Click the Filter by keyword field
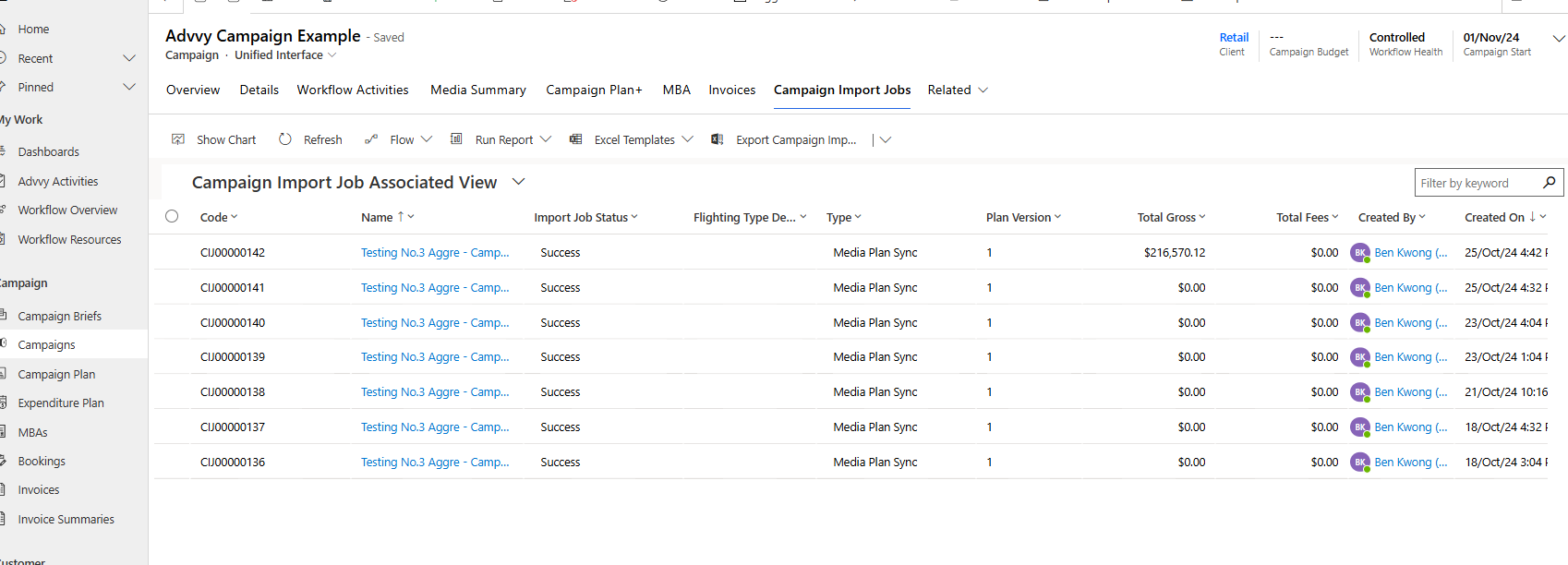Viewport: 1568px width, 565px height. pos(1478,183)
